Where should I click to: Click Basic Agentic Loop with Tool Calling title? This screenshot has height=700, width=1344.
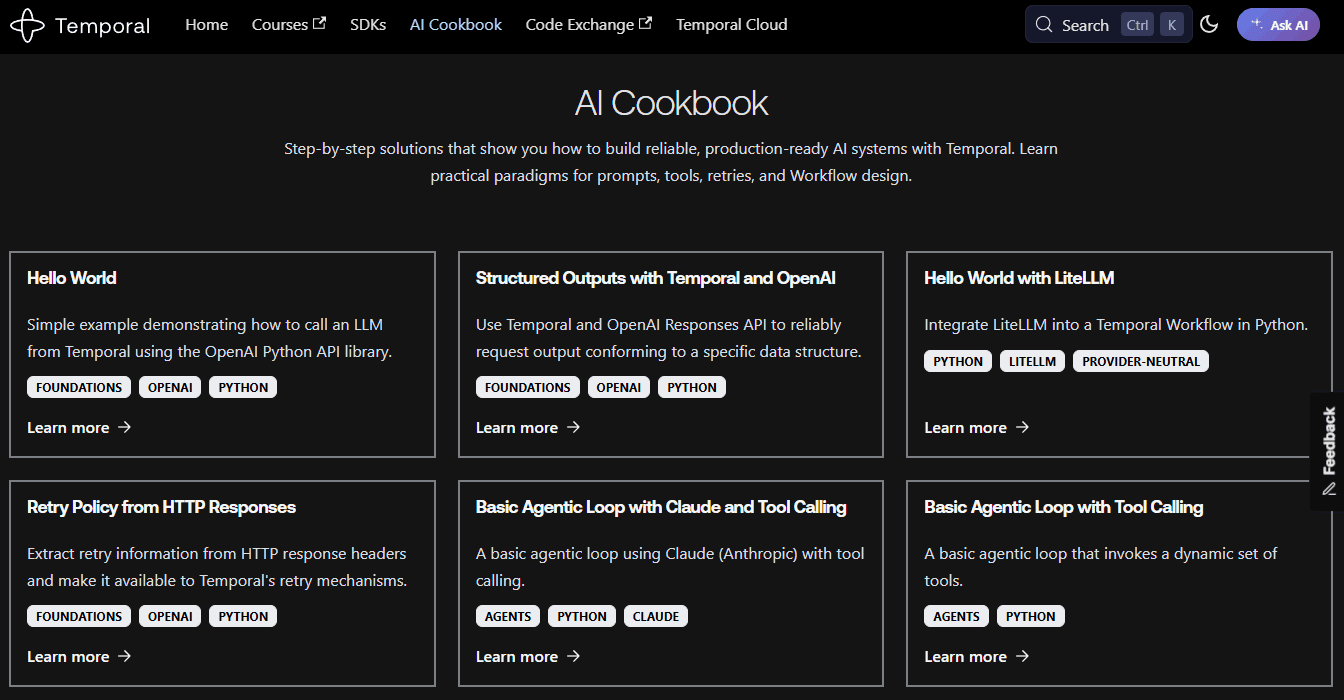click(x=1064, y=507)
